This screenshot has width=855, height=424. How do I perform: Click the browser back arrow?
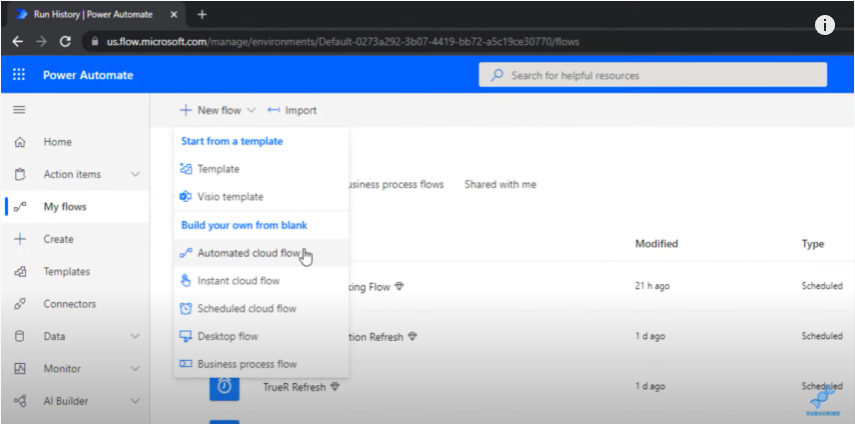coord(17,41)
